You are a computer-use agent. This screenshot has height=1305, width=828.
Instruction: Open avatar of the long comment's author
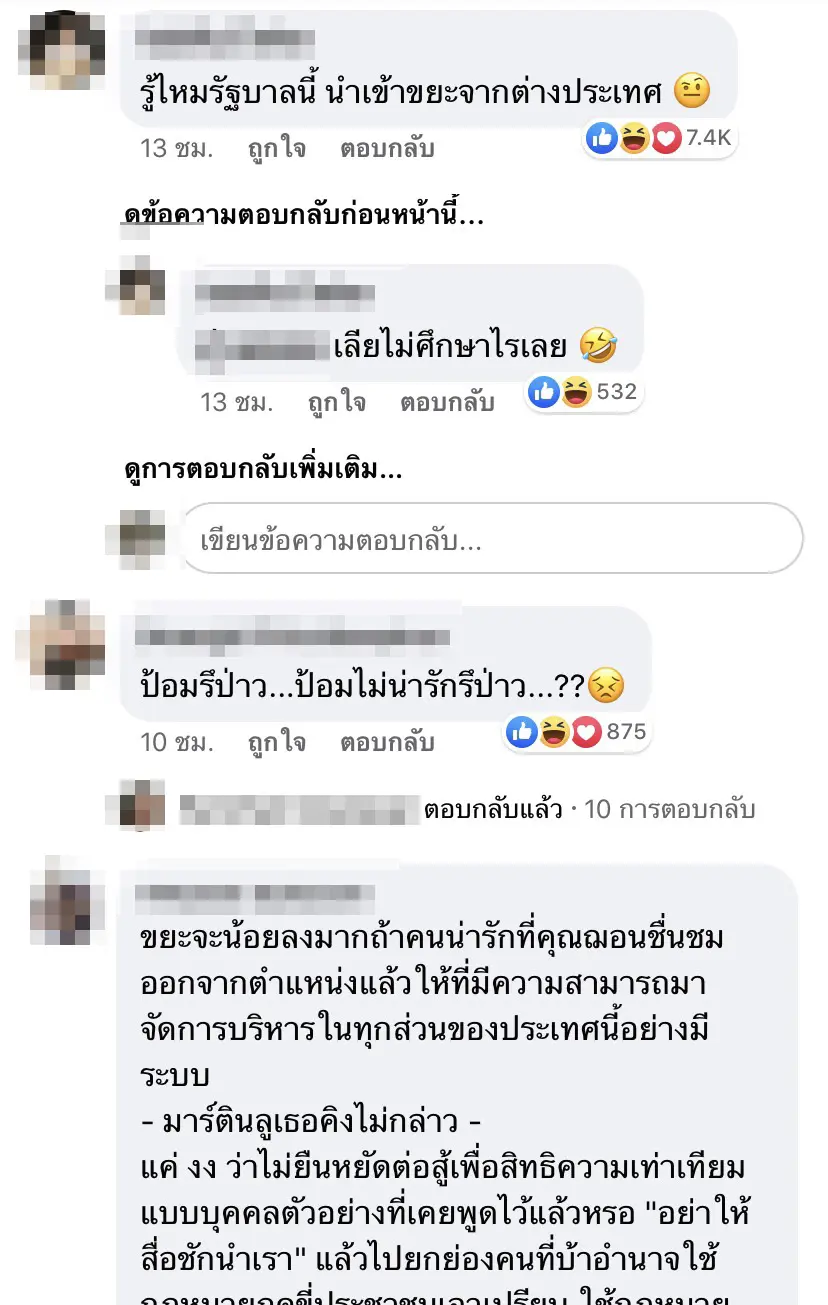(62, 900)
